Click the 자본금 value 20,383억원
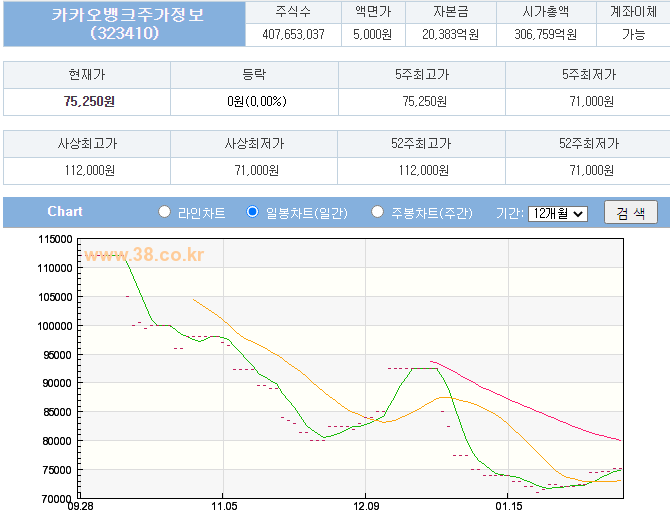Viewport: 670px width, 523px height. coord(450,34)
